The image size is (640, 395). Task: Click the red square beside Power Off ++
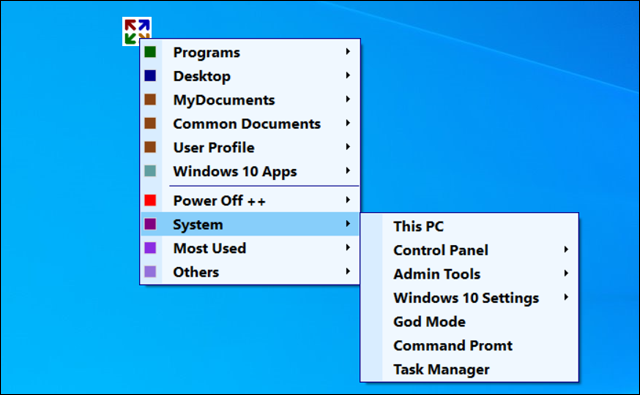tap(150, 200)
